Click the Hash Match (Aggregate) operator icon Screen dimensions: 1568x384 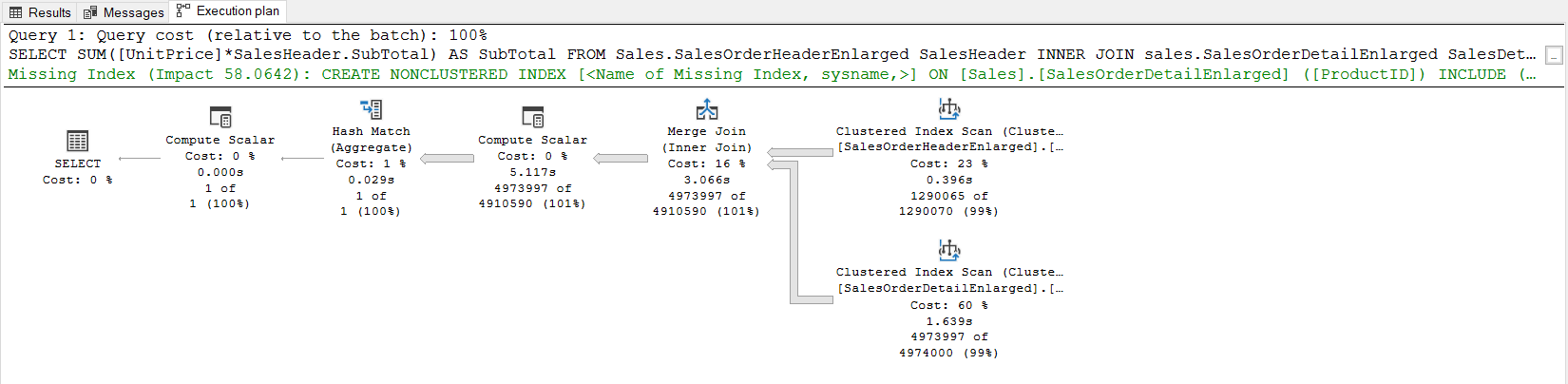click(x=371, y=109)
